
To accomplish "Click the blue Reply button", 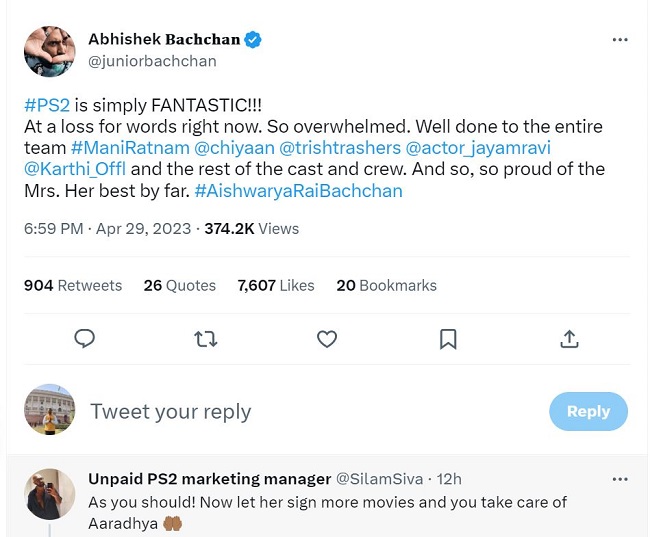I will pos(588,411).
